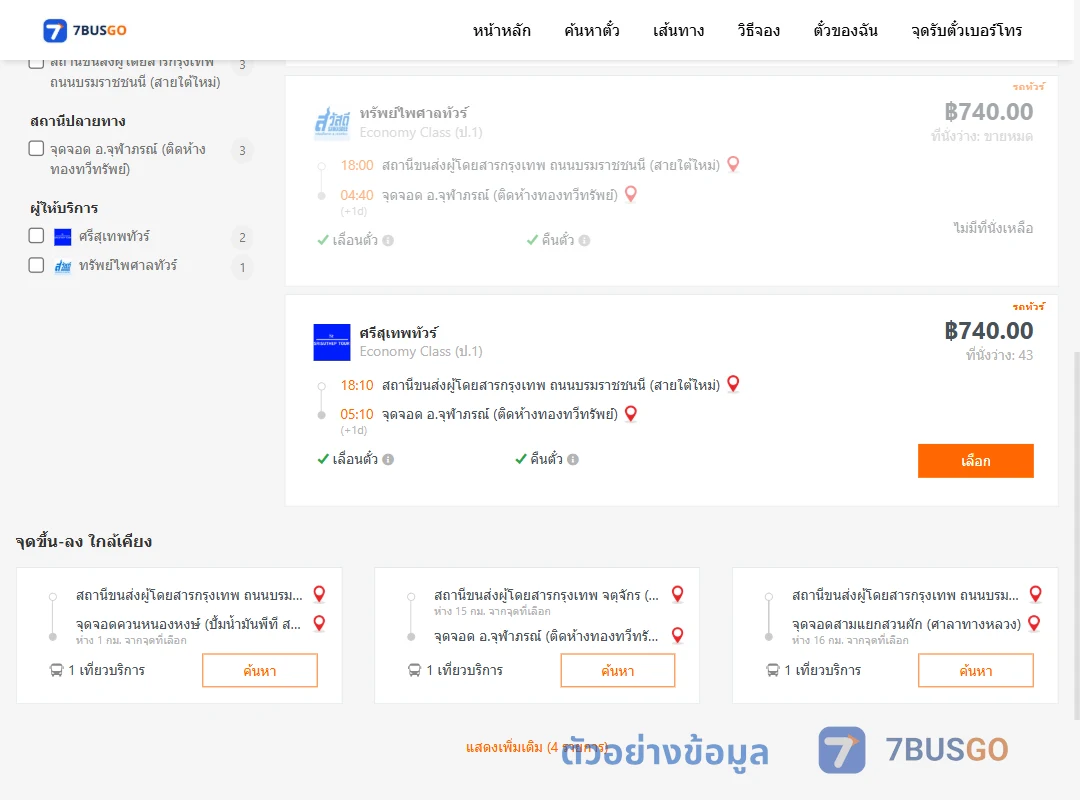The height and width of the screenshot is (800, 1080).
Task: Open map pin beside สถานีขนส่ง จตุจักร
Action: pos(678,594)
